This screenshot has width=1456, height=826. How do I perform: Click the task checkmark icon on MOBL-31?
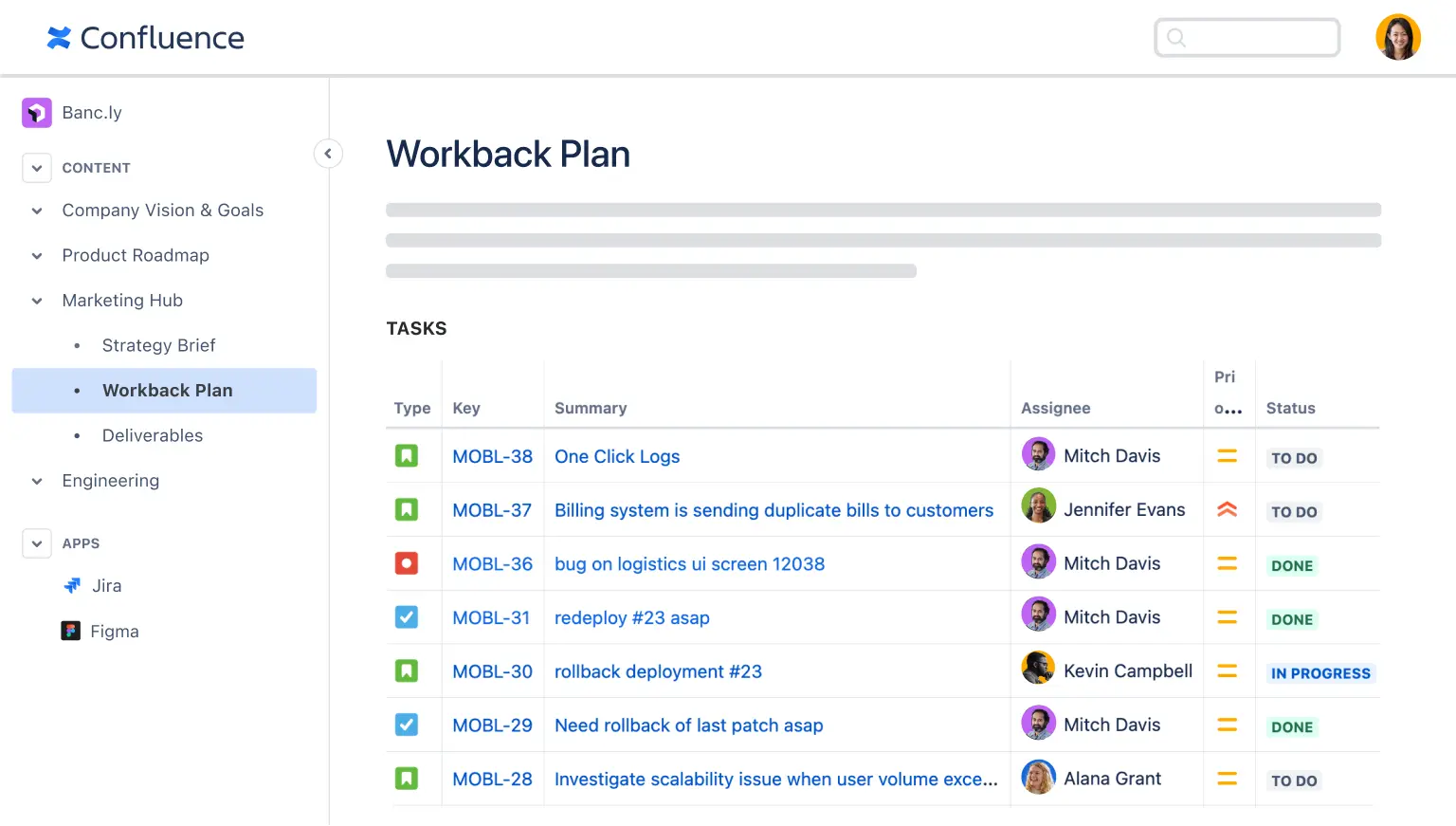click(408, 617)
